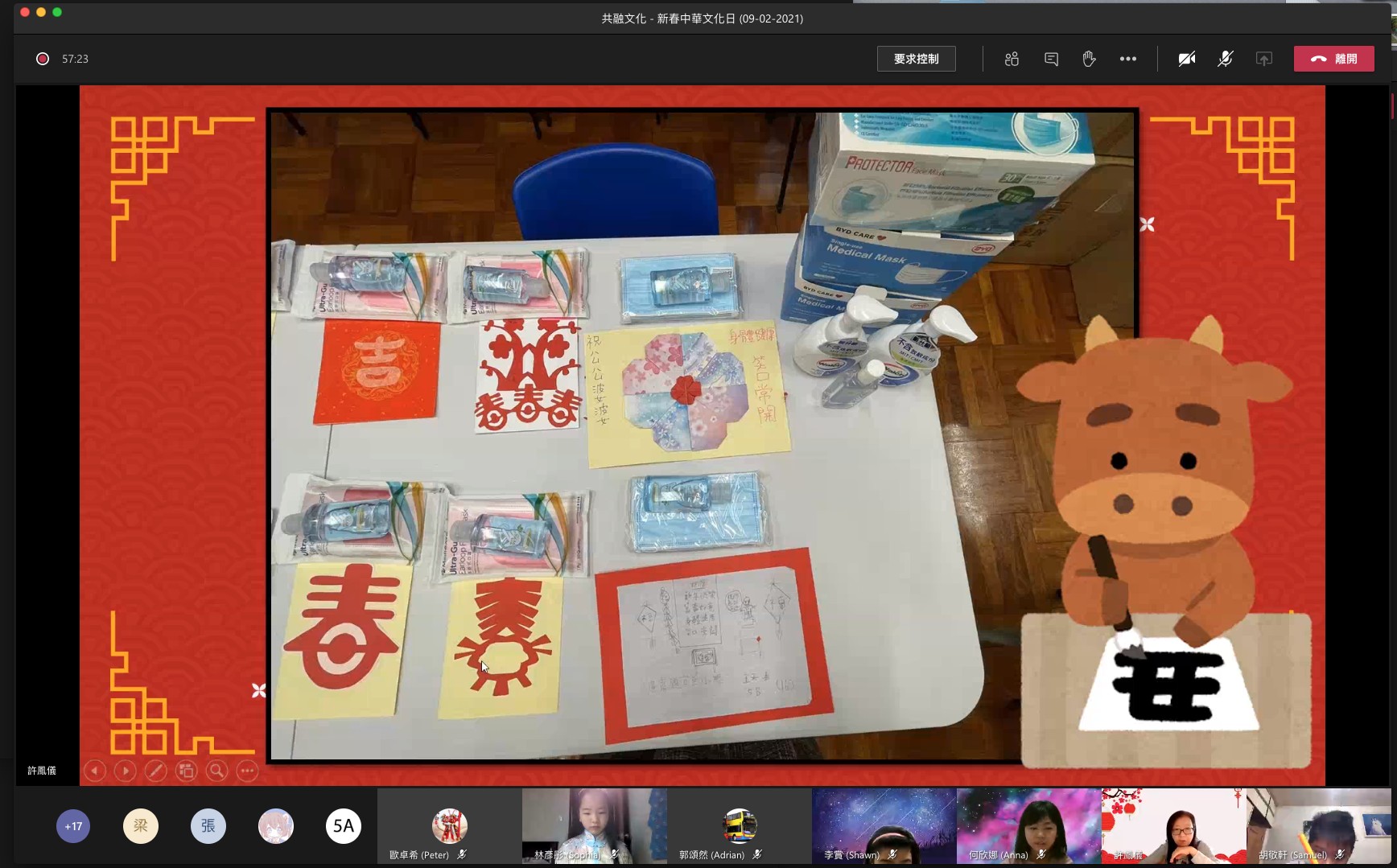This screenshot has width=1397, height=868.
Task: Open the meeting chat icon
Action: tap(1051, 59)
